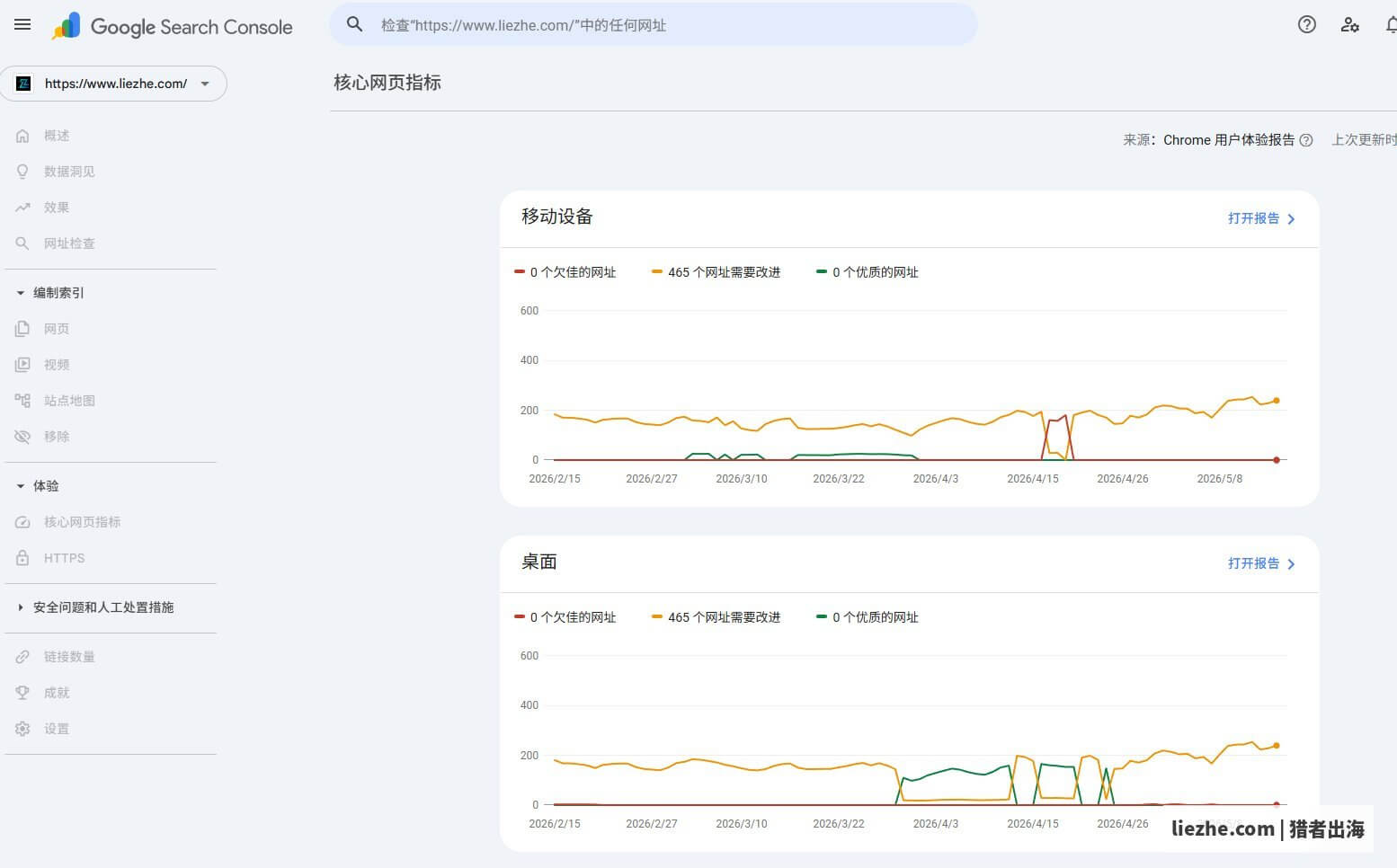Toggle desktop 0 个欠佳的网址 legend
Screen dimensions: 1397x868
(565, 617)
